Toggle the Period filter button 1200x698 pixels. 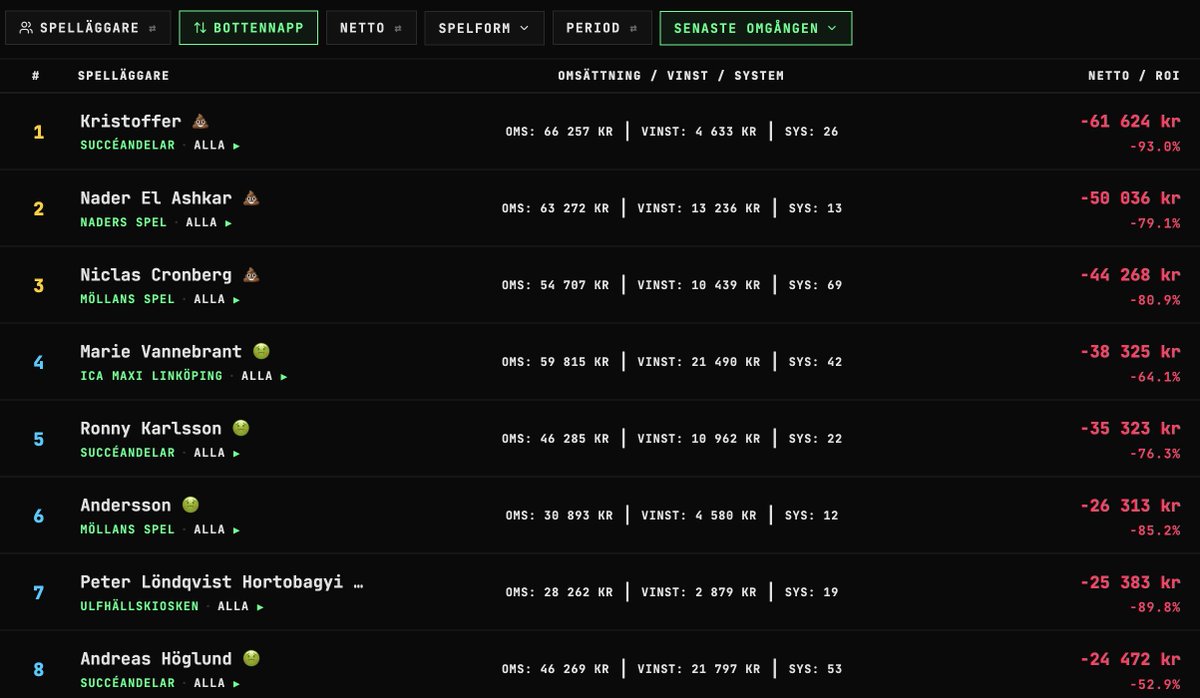click(602, 28)
